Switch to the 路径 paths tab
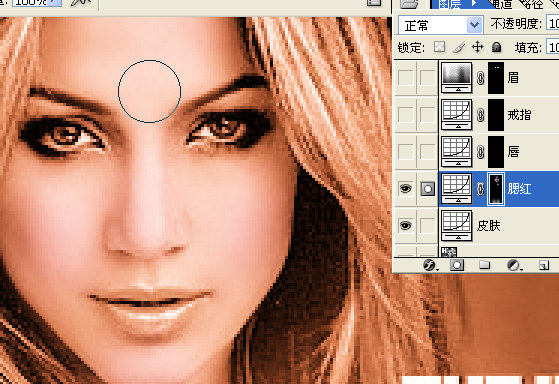The height and width of the screenshot is (384, 559). pyautogui.click(x=531, y=4)
